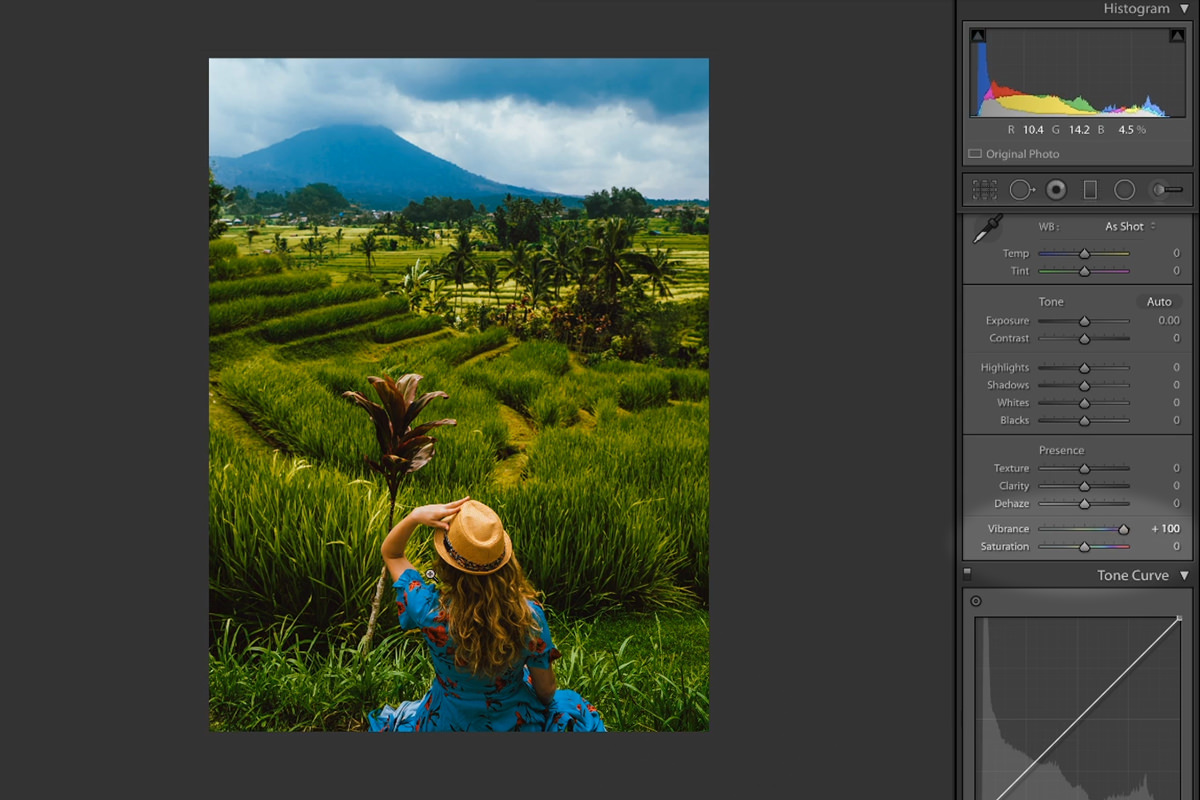Collapse the Histogram panel
Screen dimensions: 1200x800
point(1184,9)
